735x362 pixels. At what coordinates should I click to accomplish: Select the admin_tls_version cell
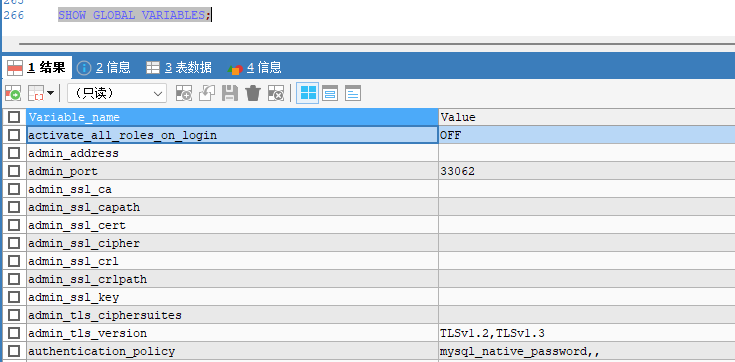[x=232, y=333]
